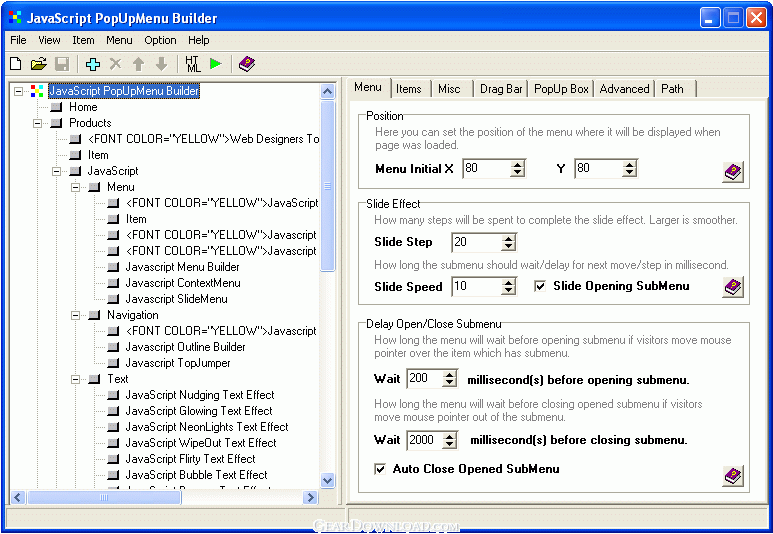Move item up with the up arrow icon
773x534 pixels.
(139, 64)
